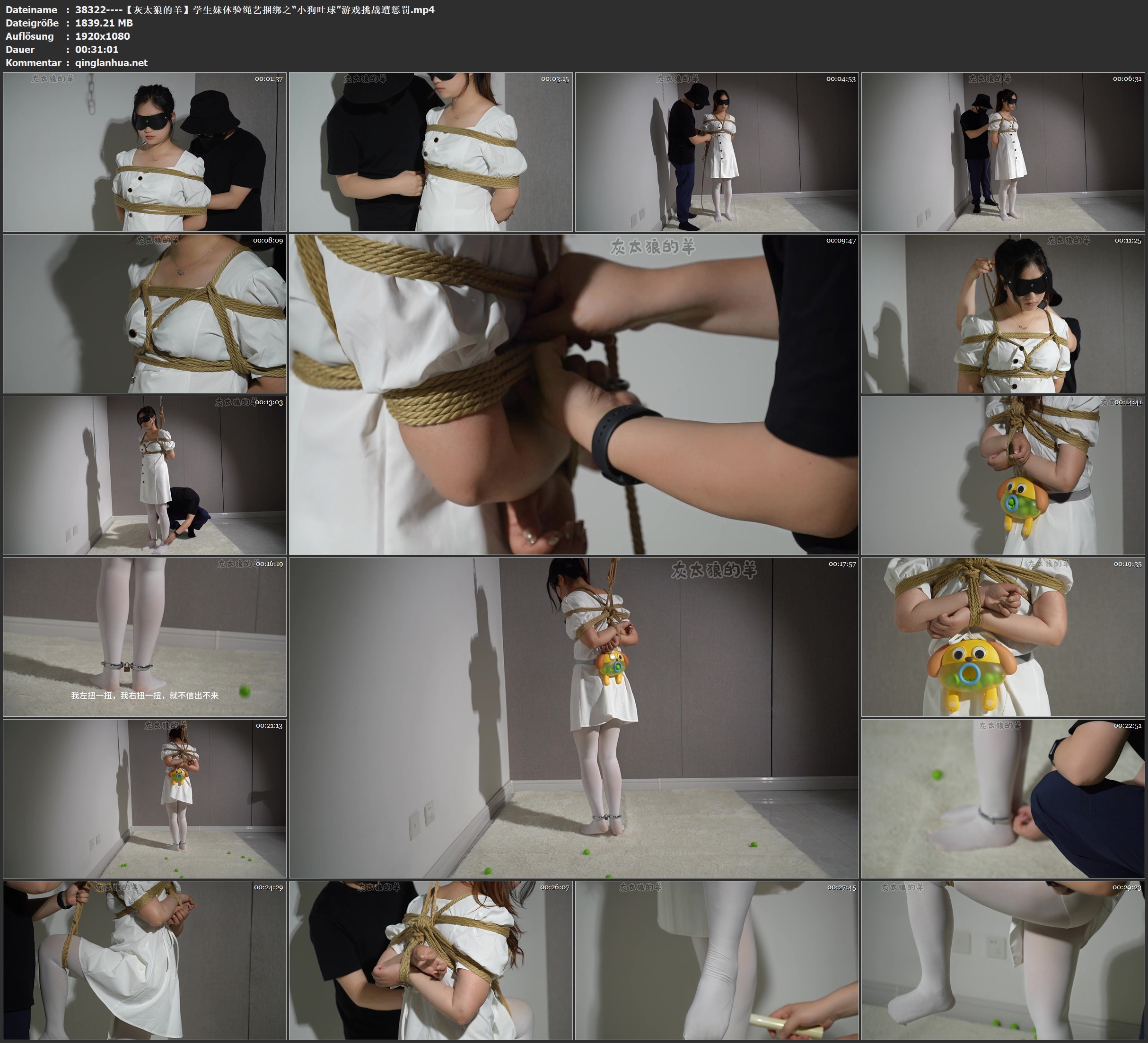Click the Dateiname .mp4 filename text

(254, 9)
